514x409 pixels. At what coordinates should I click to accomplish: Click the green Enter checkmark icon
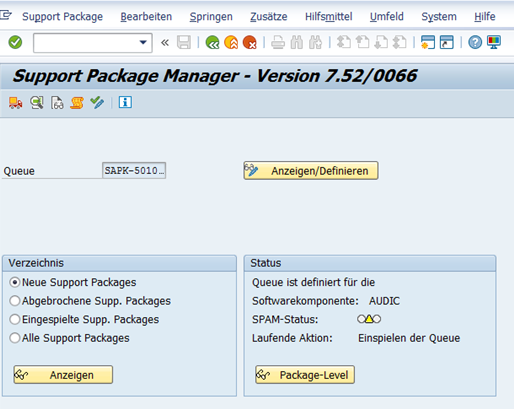[15, 42]
